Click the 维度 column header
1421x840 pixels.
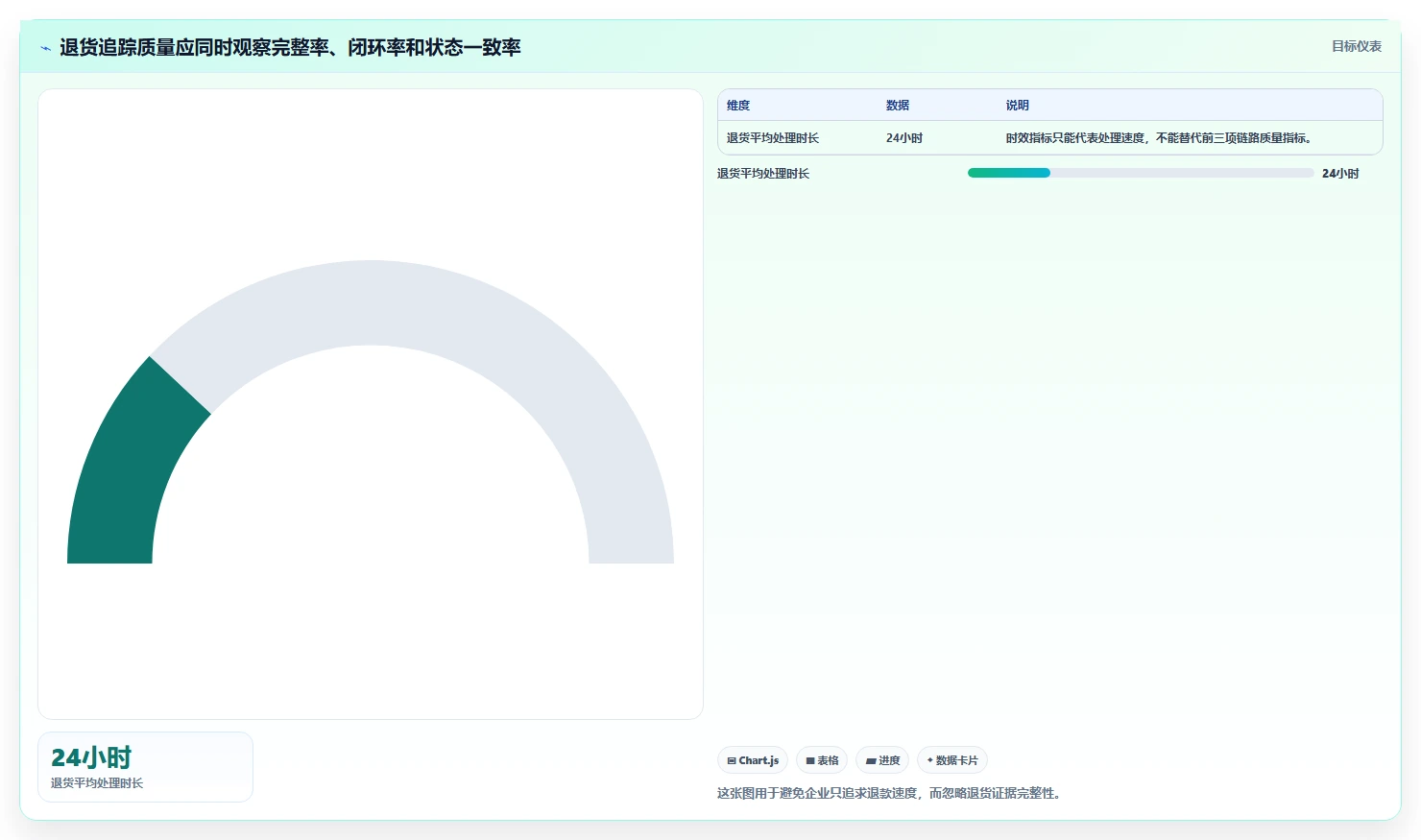tap(738, 106)
